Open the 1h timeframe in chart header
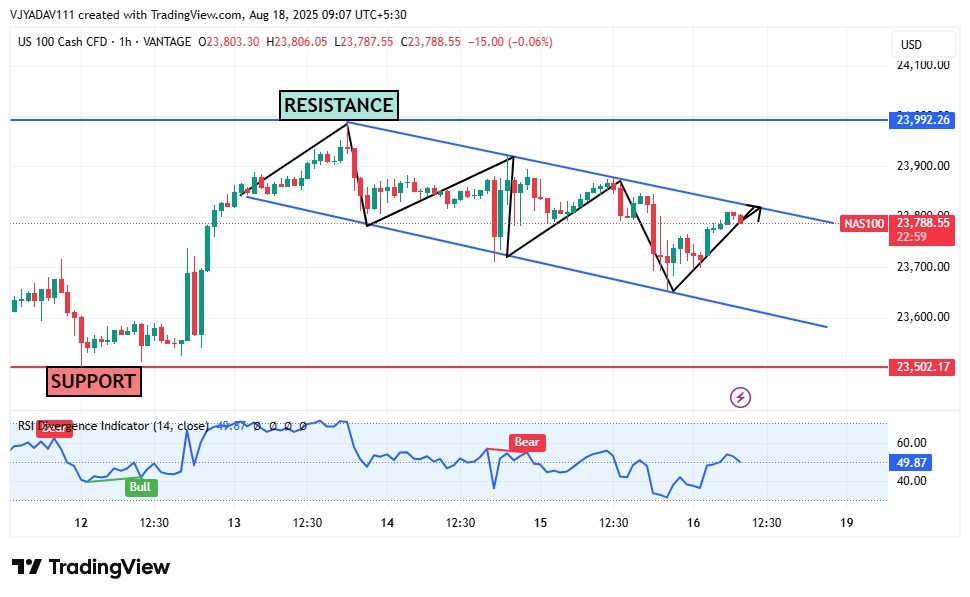The width and height of the screenshot is (970, 597). click(x=126, y=42)
